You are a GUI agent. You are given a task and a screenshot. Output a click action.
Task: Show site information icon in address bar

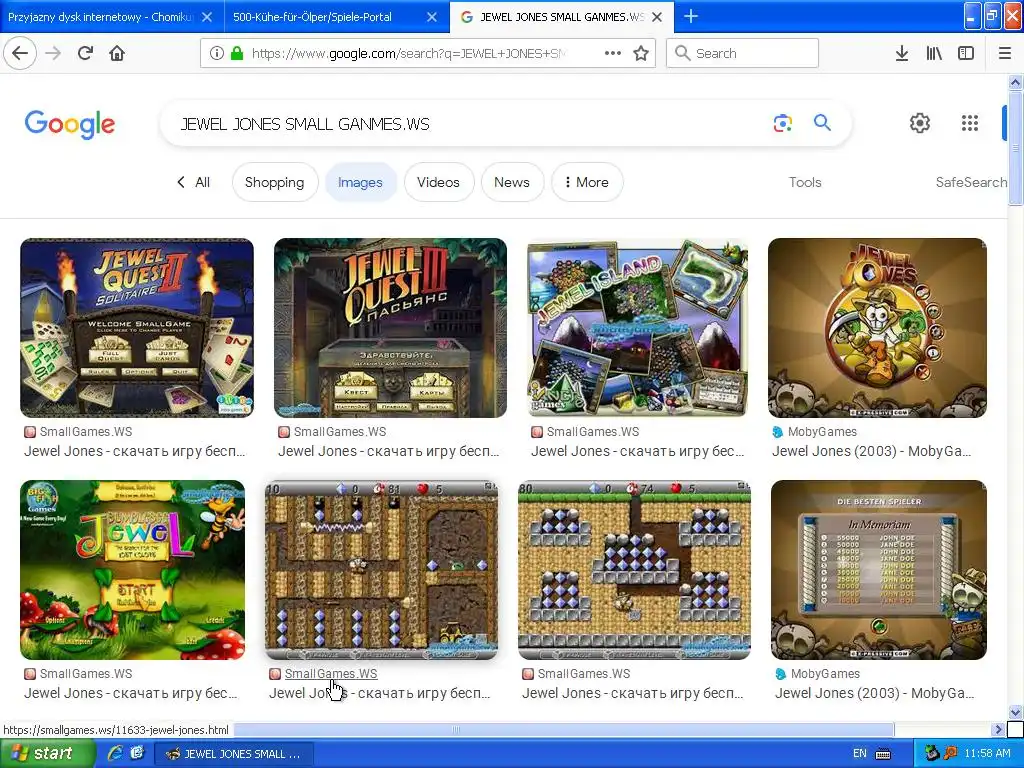click(x=216, y=53)
